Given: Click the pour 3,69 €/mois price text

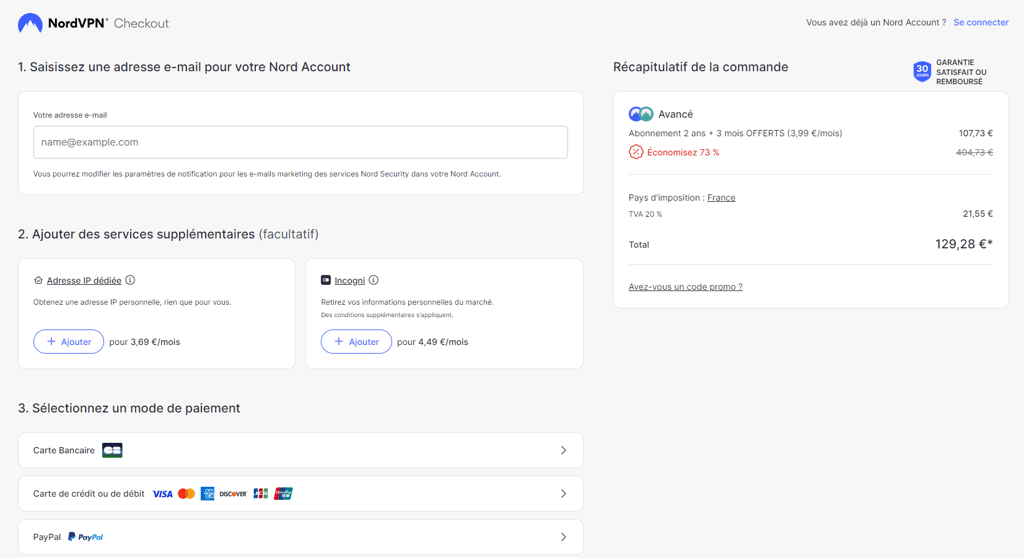Looking at the screenshot, I should coord(144,342).
